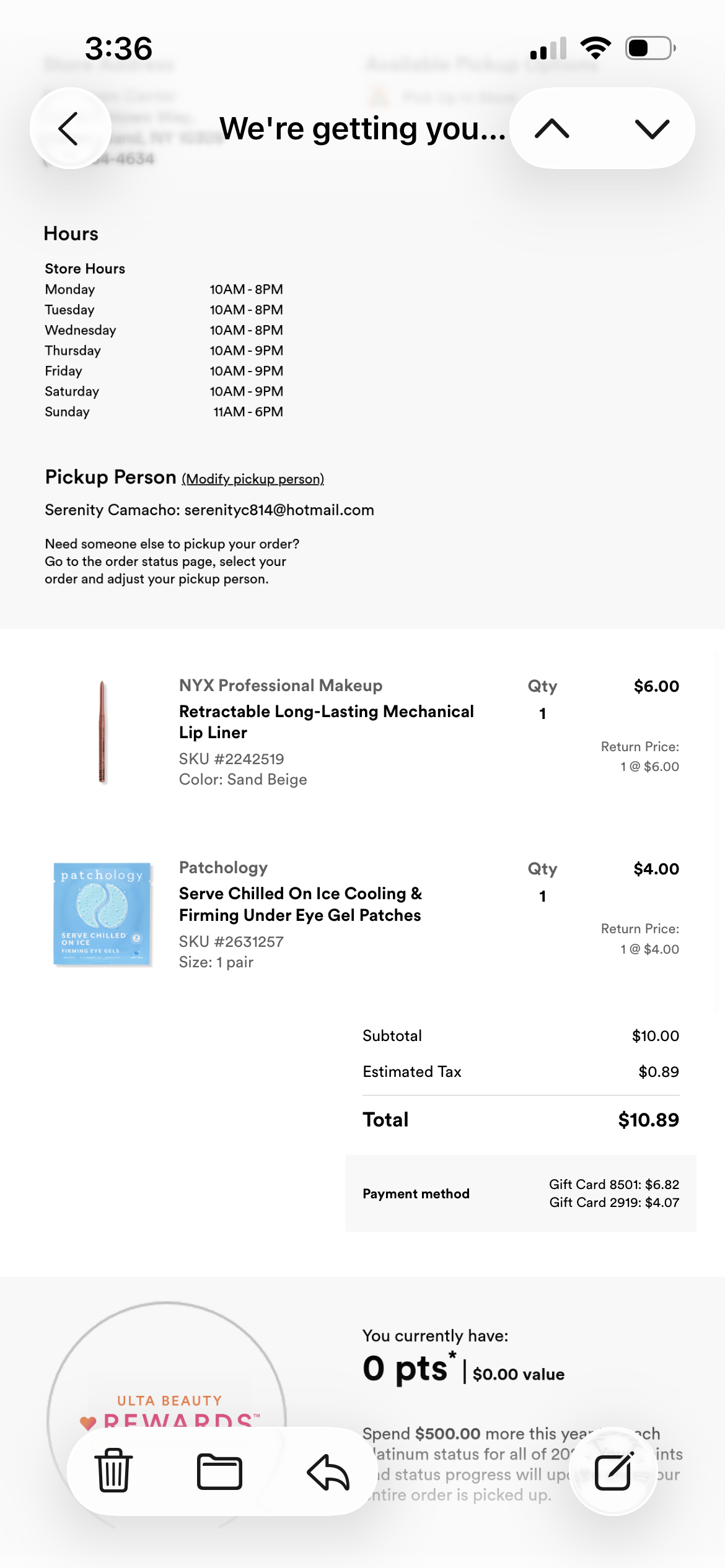Tap the "We're getting you..." email subject

[362, 128]
